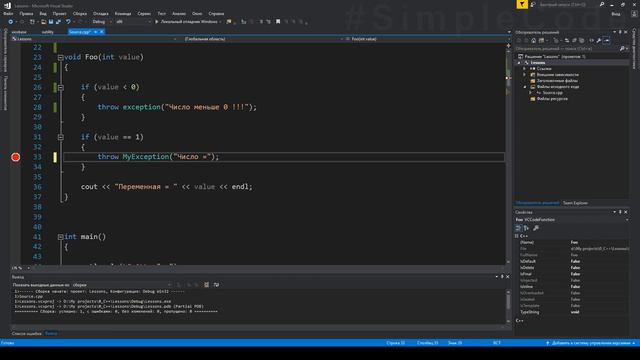Open the Properties object selector dropdown

point(571,220)
